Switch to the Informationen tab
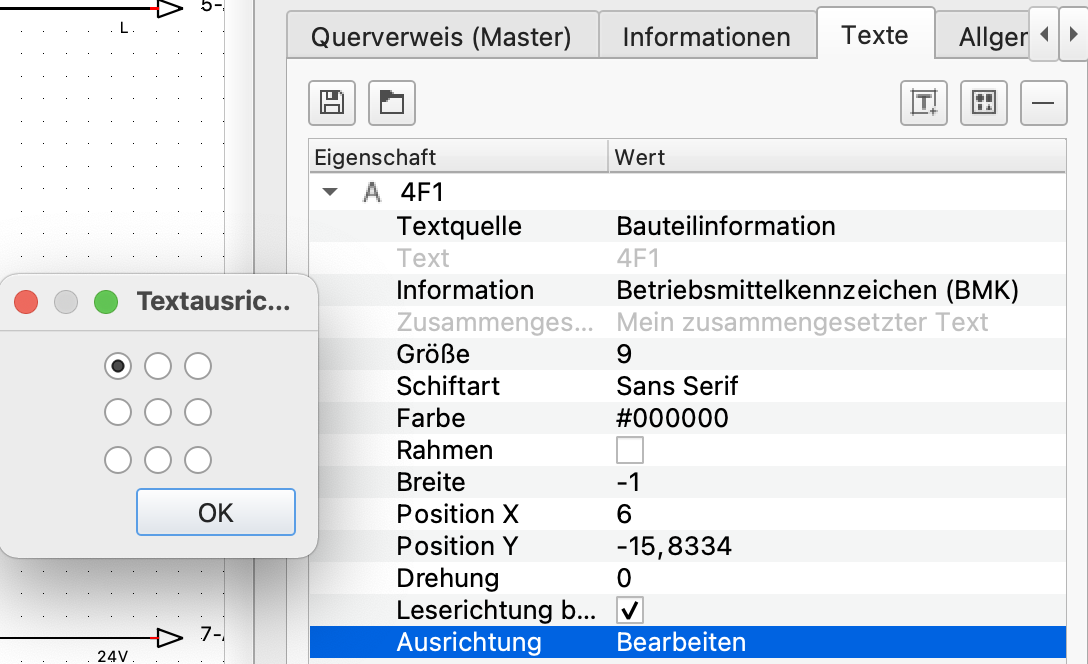Image resolution: width=1088 pixels, height=664 pixels. (x=706, y=36)
